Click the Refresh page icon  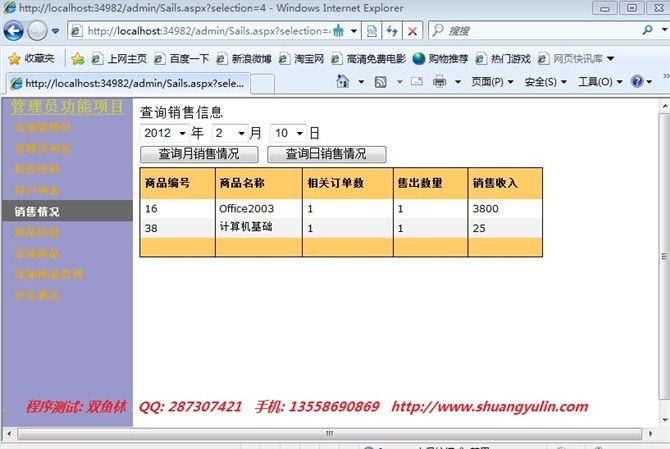click(392, 31)
